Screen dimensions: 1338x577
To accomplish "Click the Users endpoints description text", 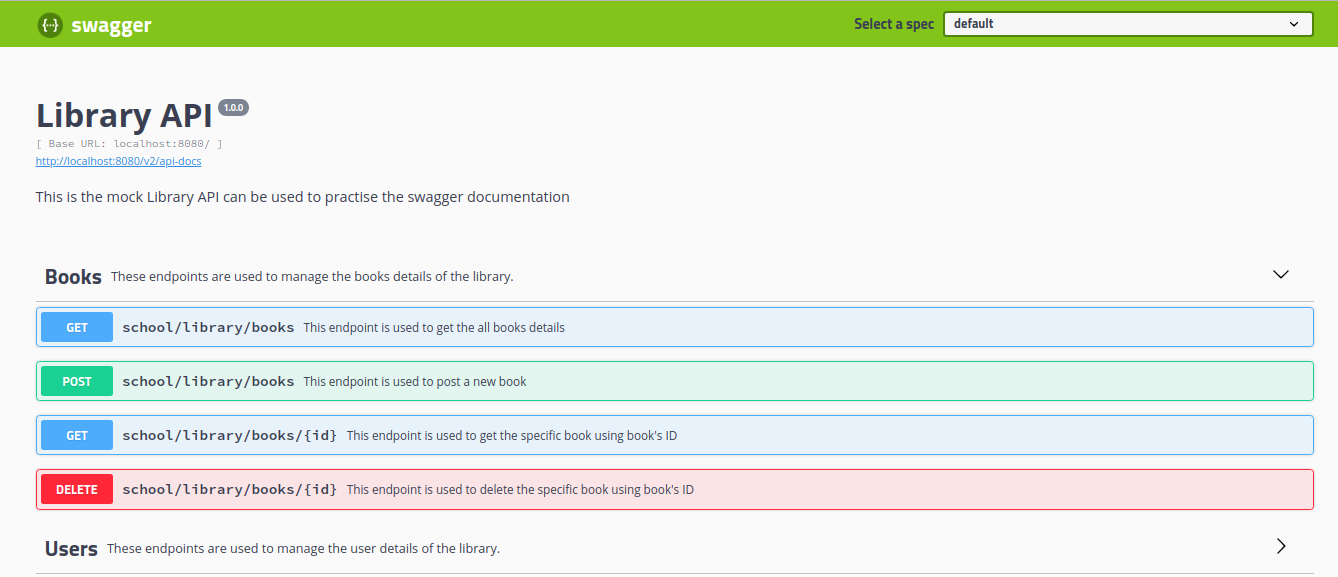I will click(303, 548).
